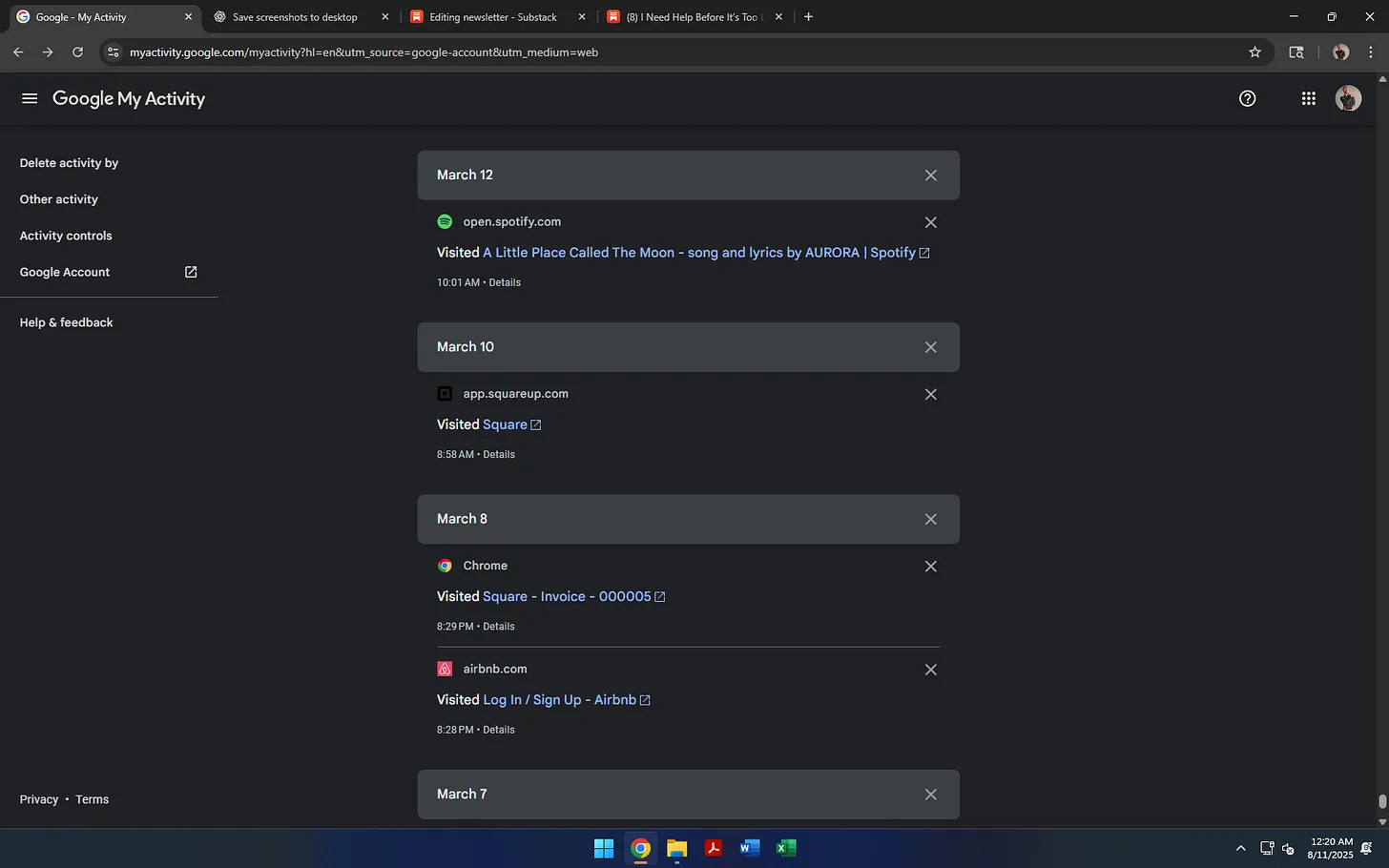Delete all March 8 activity
The width and height of the screenshot is (1389, 868).
coord(930,519)
